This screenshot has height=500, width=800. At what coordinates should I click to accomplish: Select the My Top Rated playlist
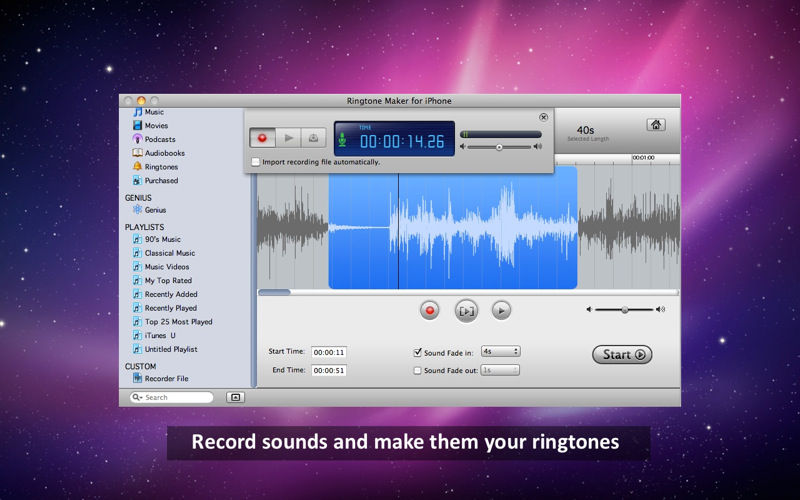pyautogui.click(x=162, y=281)
